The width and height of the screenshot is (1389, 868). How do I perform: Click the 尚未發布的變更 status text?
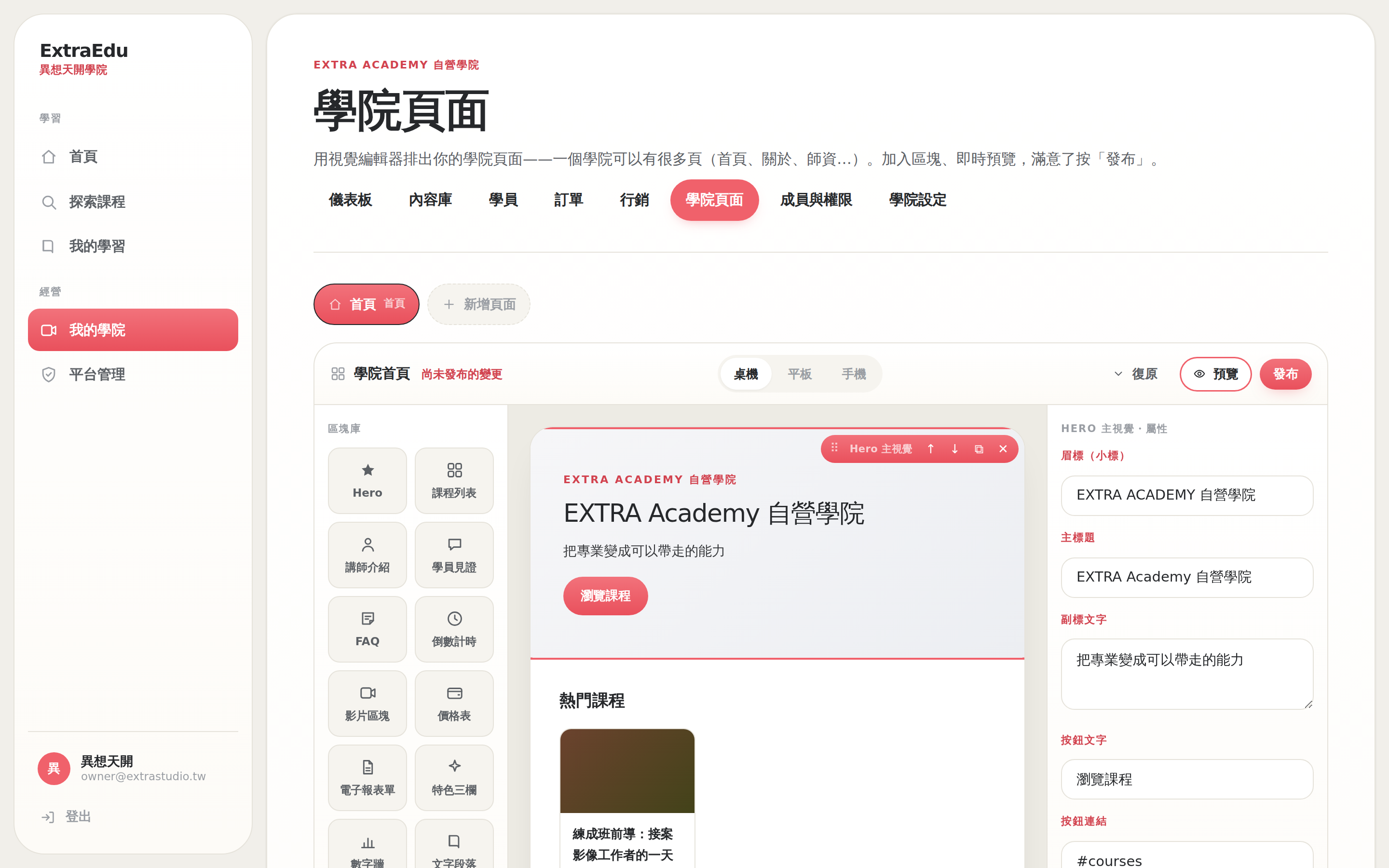click(x=462, y=374)
